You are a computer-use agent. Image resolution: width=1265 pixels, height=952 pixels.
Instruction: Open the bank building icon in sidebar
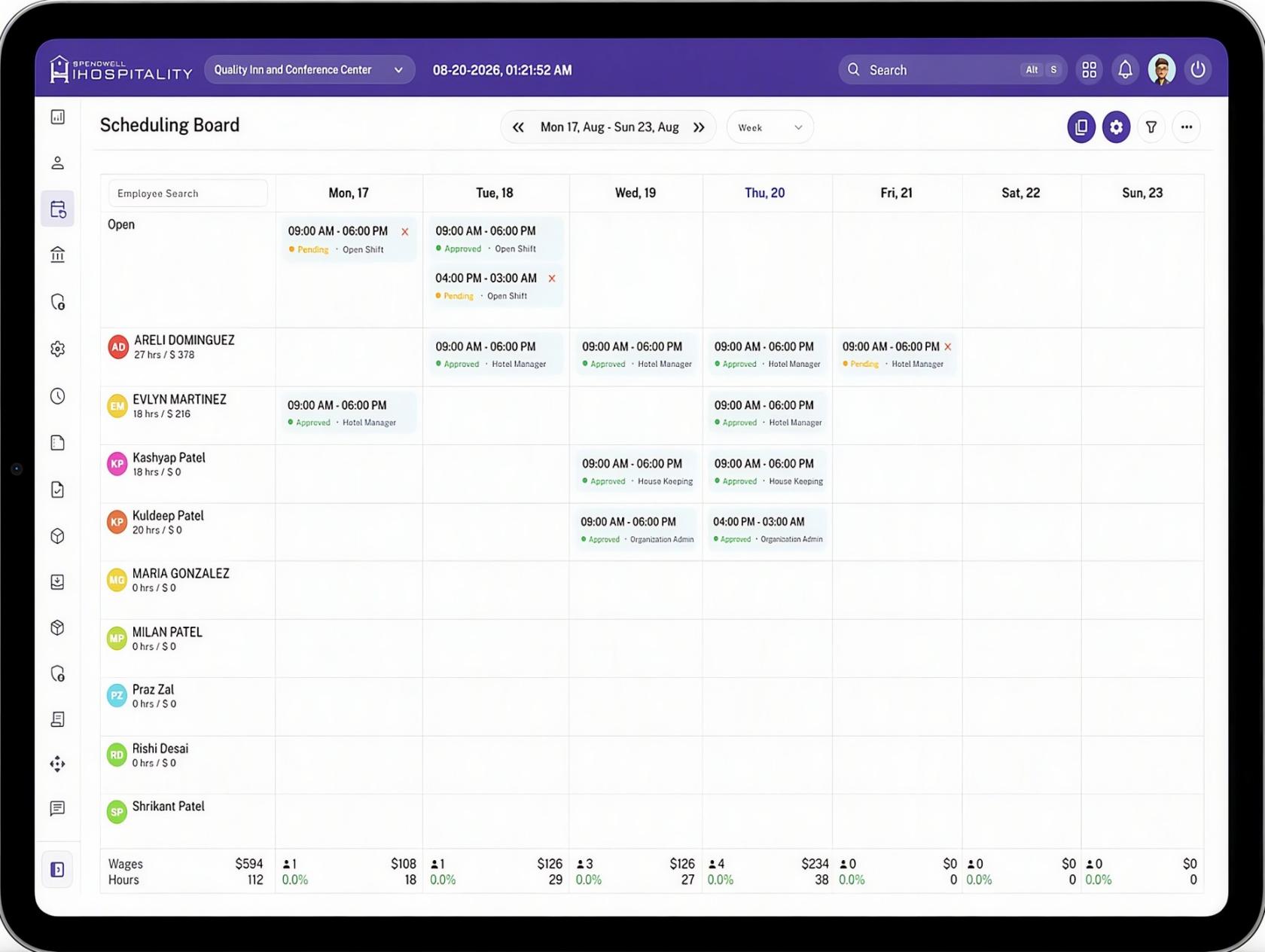pyautogui.click(x=58, y=255)
